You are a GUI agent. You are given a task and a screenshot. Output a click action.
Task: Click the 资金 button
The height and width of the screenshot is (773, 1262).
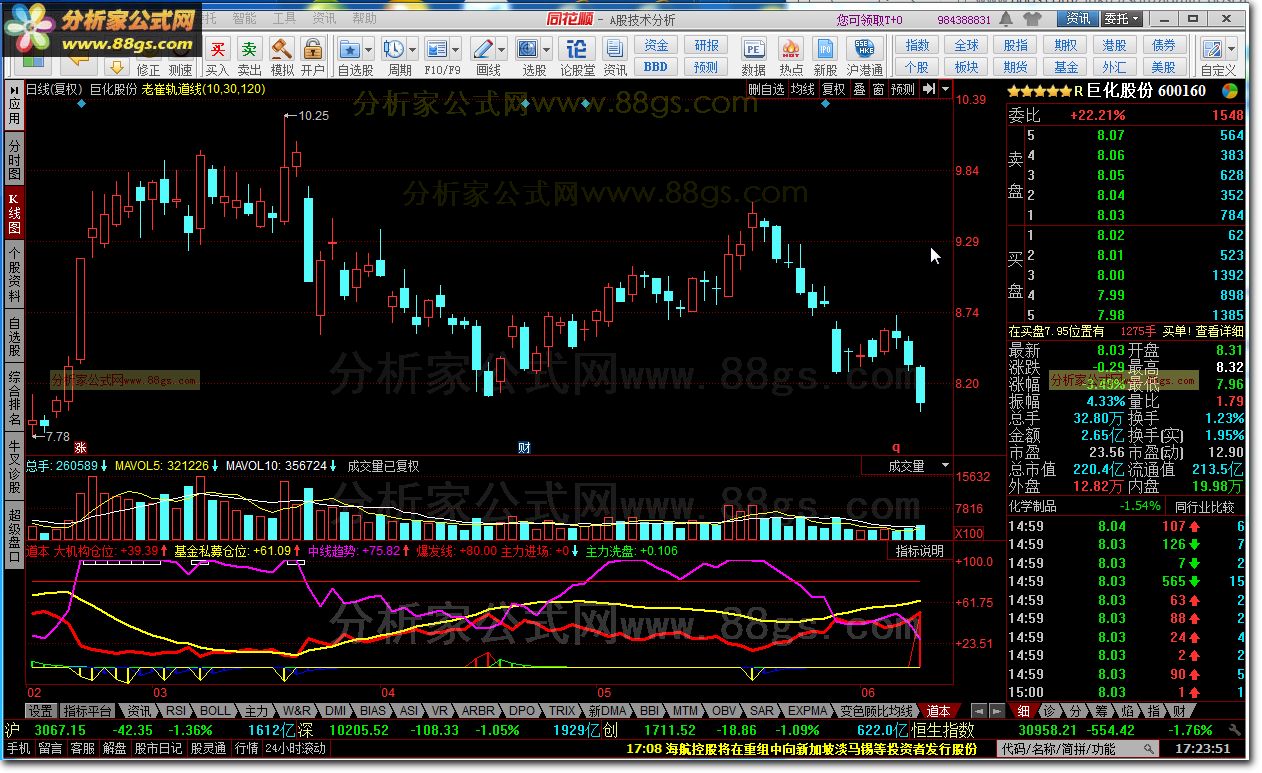pos(656,46)
